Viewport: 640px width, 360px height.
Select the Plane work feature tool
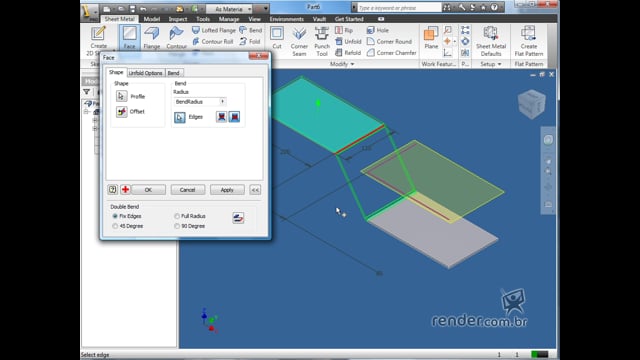[x=431, y=38]
